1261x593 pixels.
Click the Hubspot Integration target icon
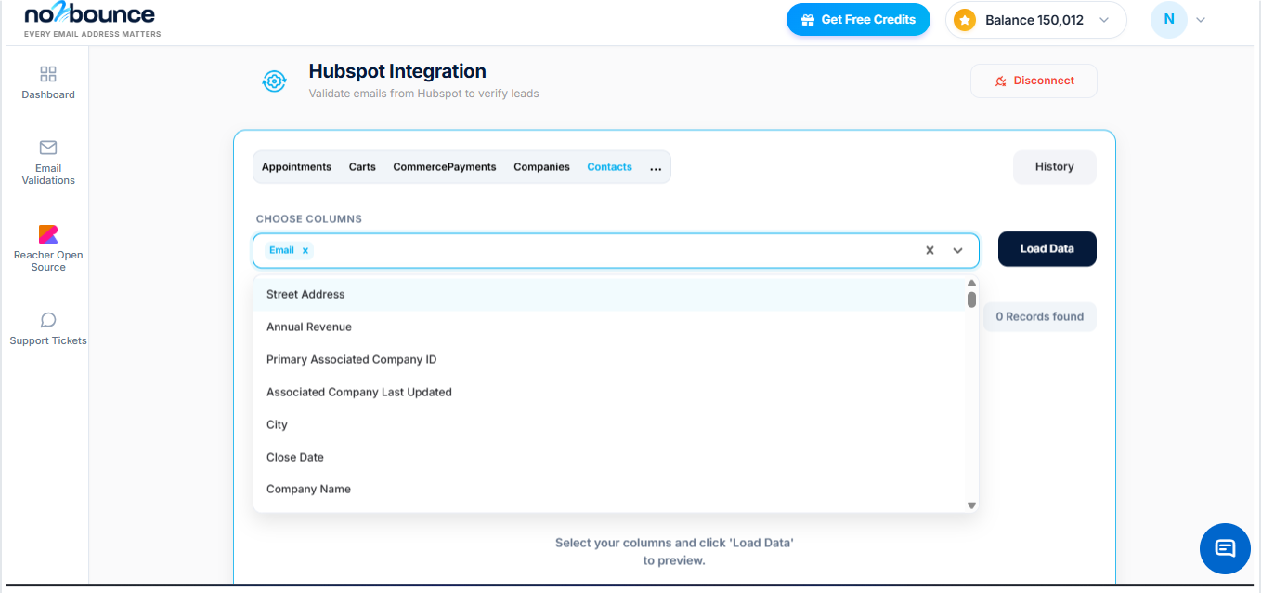(x=274, y=81)
